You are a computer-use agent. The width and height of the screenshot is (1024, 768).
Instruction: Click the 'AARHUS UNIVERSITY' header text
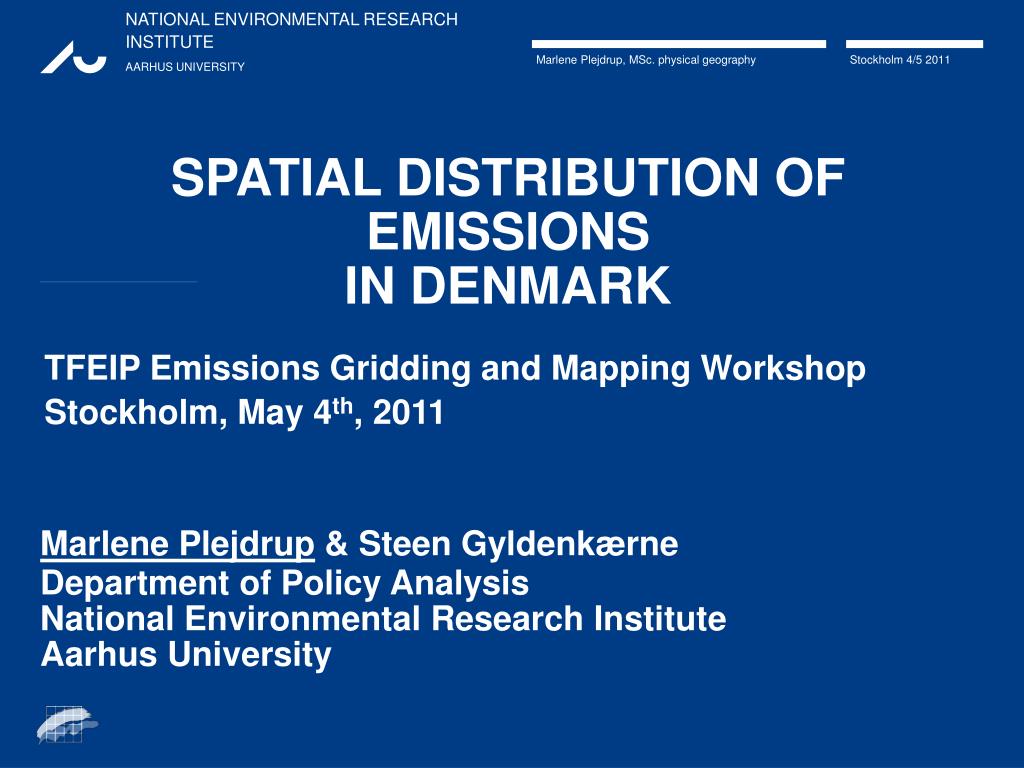click(x=185, y=67)
